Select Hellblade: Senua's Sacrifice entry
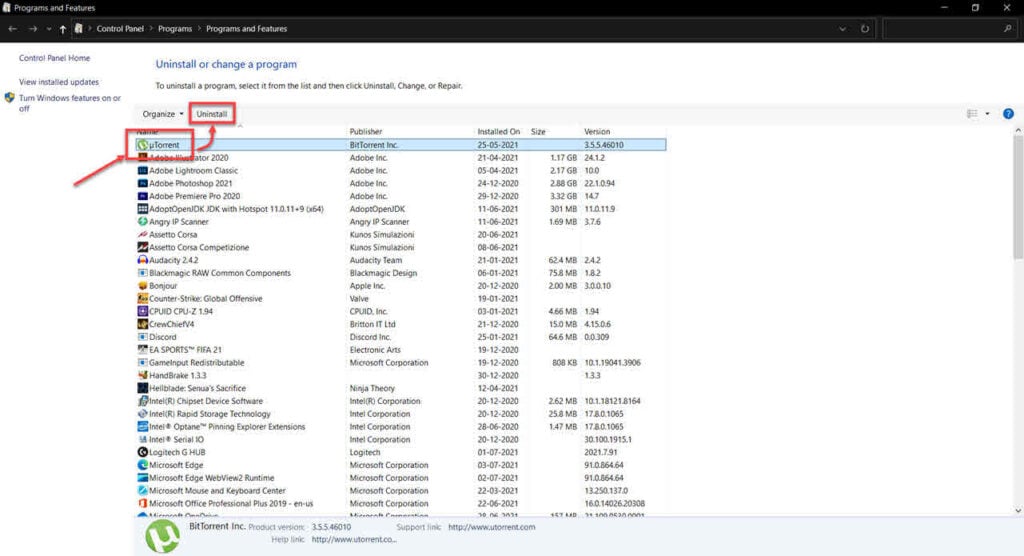The image size is (1024, 556). click(x=401, y=388)
